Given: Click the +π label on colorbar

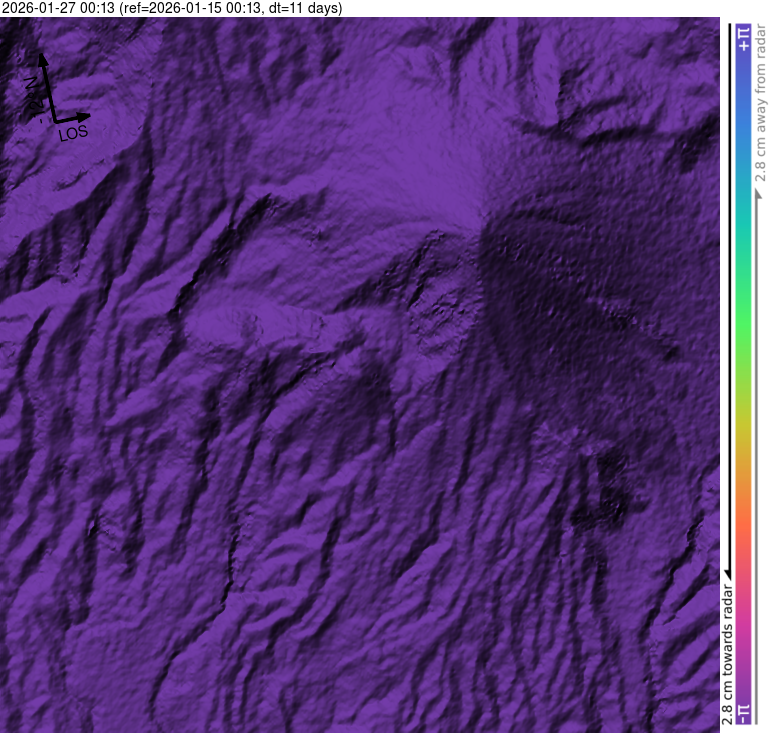Looking at the screenshot, I should click(742, 38).
